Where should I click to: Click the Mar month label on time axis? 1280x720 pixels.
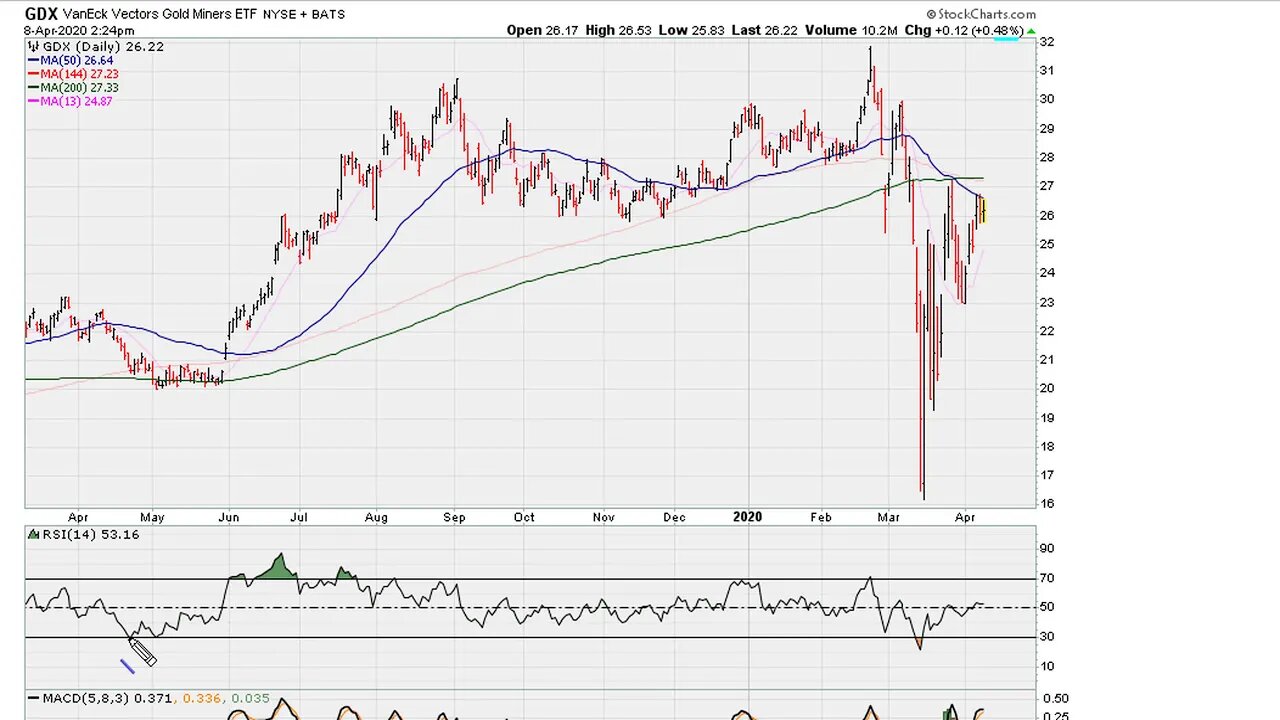889,517
